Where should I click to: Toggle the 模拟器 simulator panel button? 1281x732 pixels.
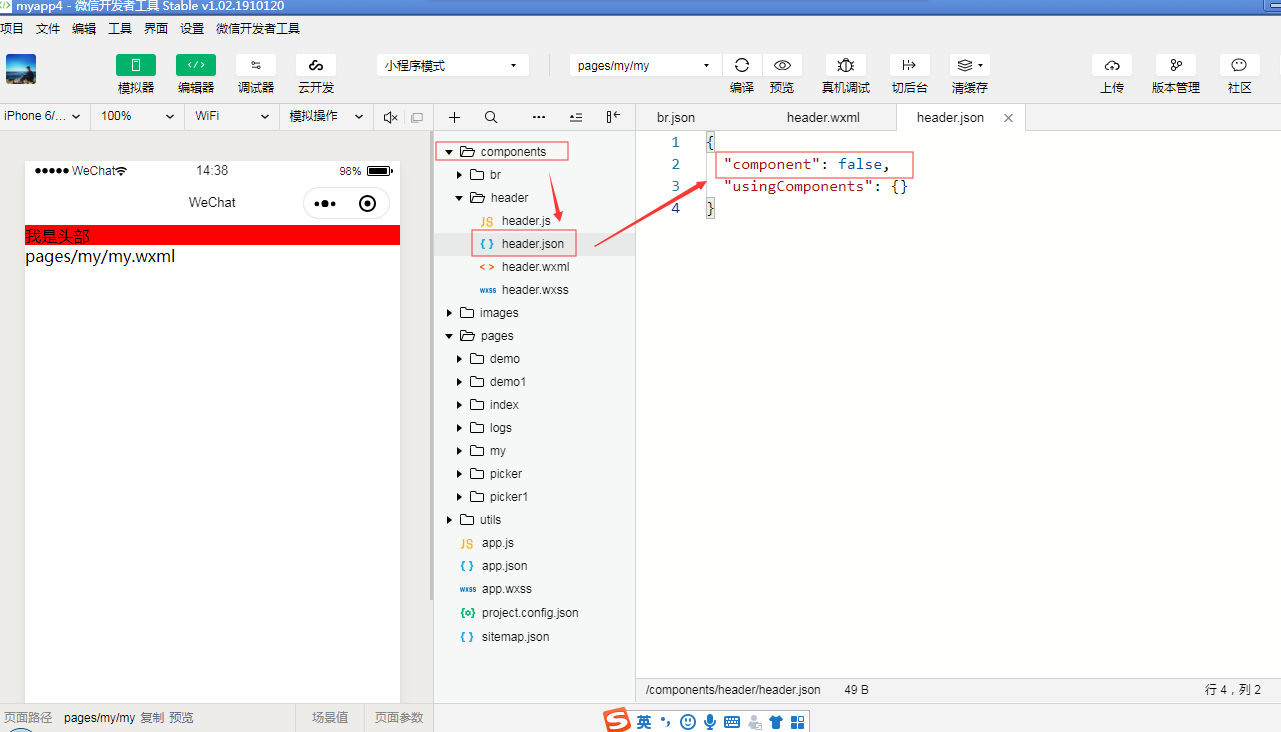(136, 65)
